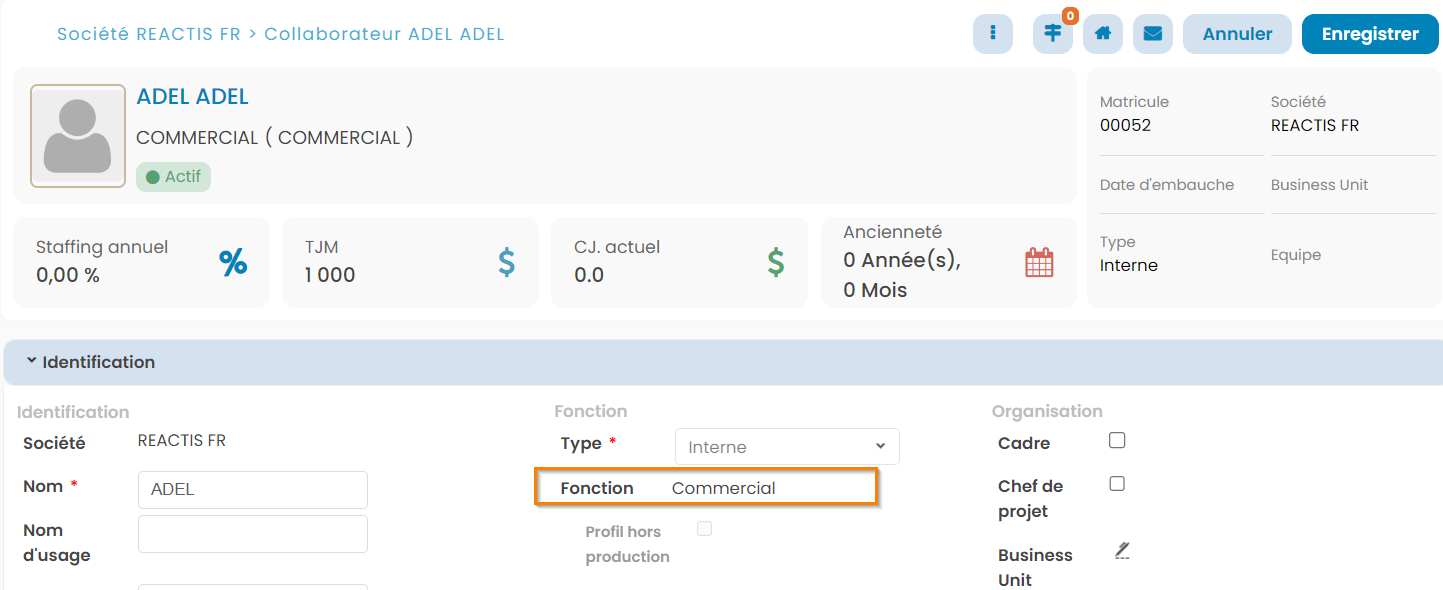Click the TJM blue dollar icon
Viewport: 1443px width, 590px height.
[507, 263]
